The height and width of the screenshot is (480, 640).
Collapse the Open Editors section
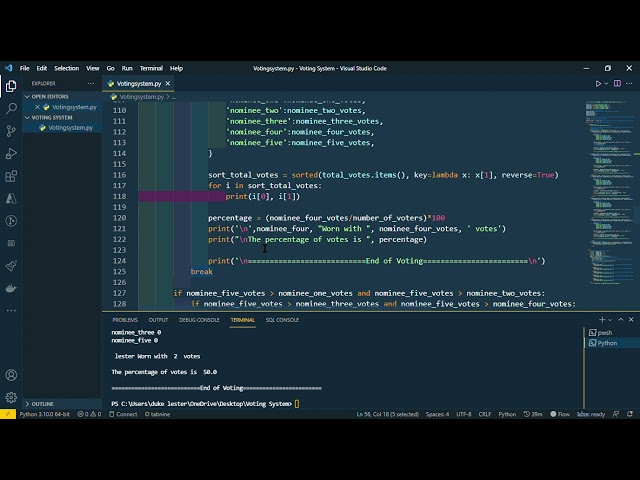pos(50,96)
